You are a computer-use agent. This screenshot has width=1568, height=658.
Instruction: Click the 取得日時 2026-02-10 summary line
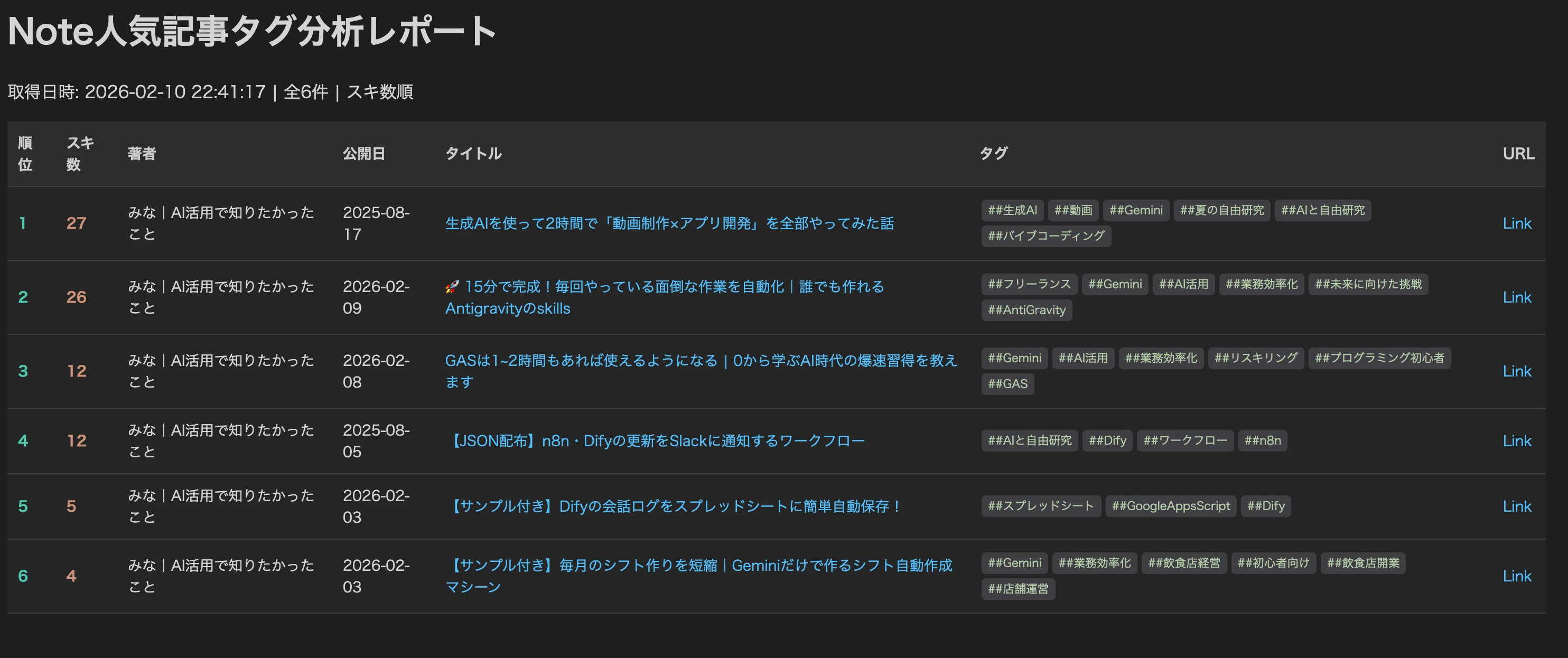point(210,92)
